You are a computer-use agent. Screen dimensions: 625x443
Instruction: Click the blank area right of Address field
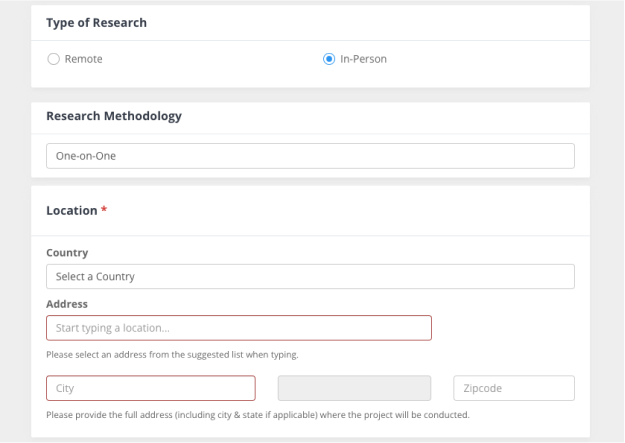click(x=503, y=328)
